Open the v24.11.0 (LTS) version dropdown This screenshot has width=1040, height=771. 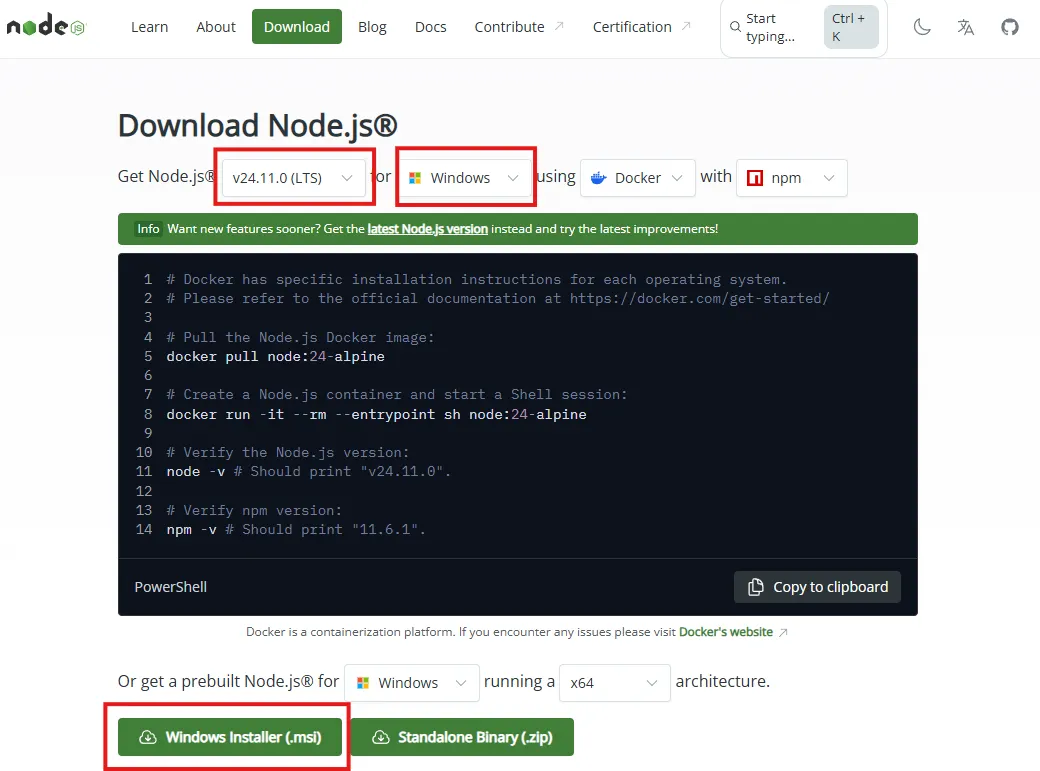[294, 178]
